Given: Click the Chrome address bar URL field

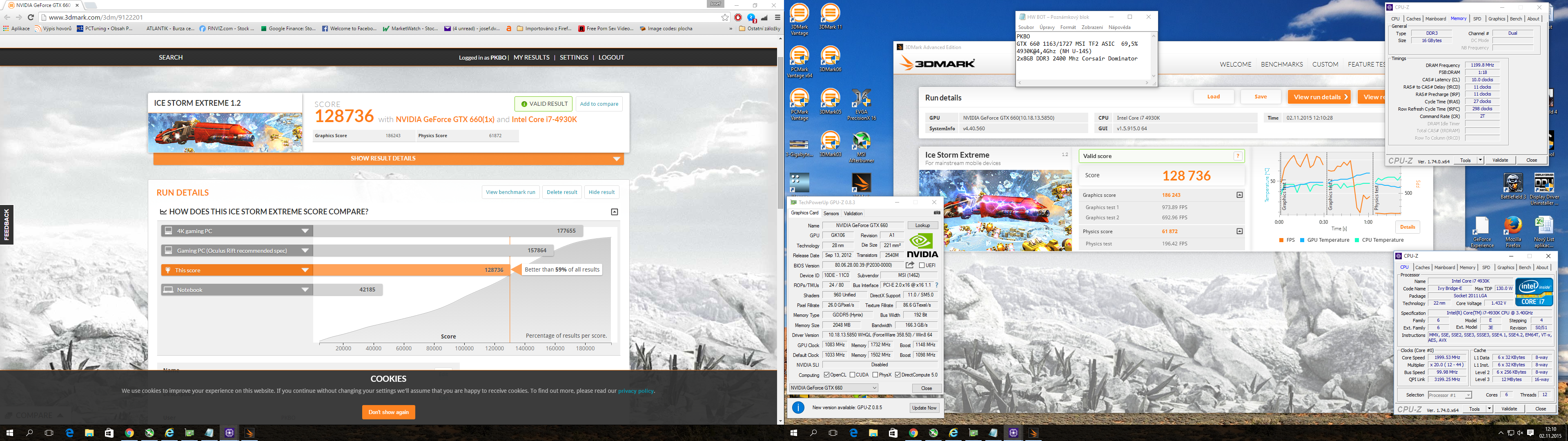Looking at the screenshot, I should pos(381,17).
